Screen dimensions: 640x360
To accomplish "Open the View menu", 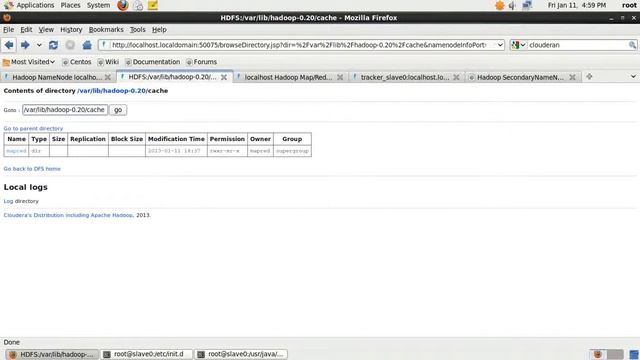I will click(x=46, y=29).
